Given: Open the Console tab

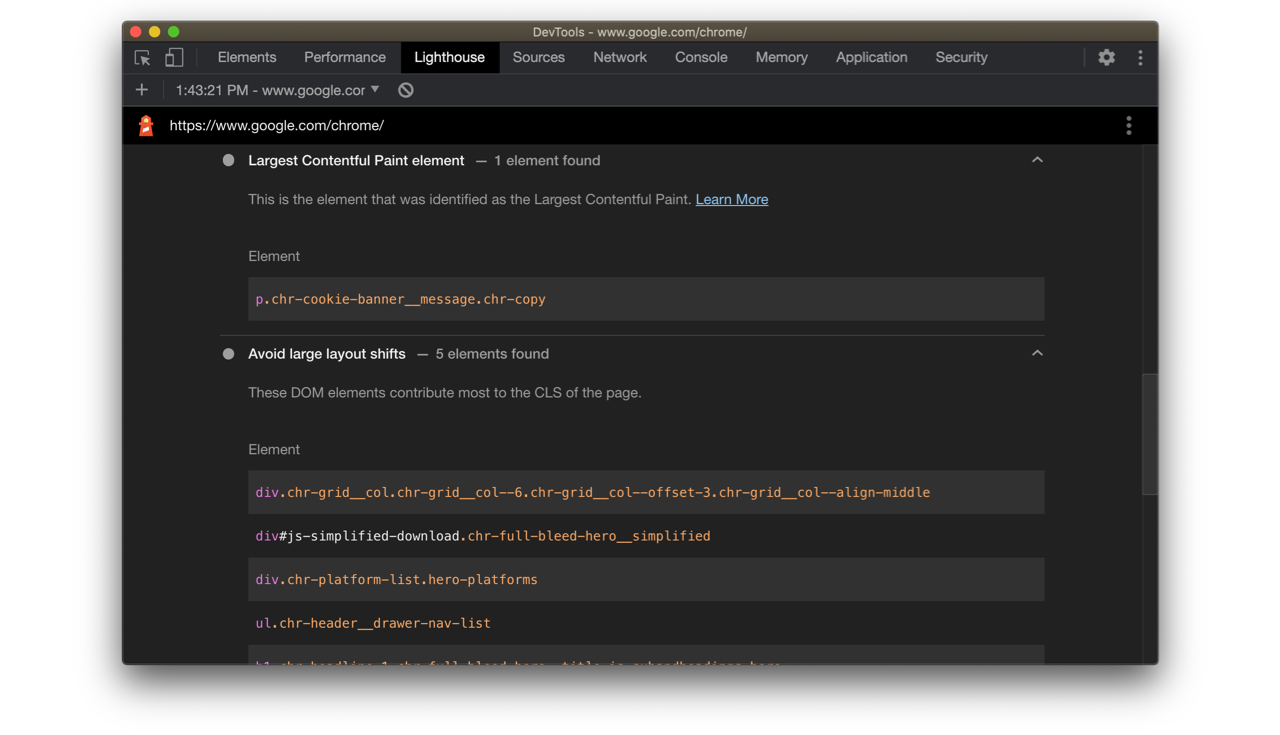Looking at the screenshot, I should [701, 58].
